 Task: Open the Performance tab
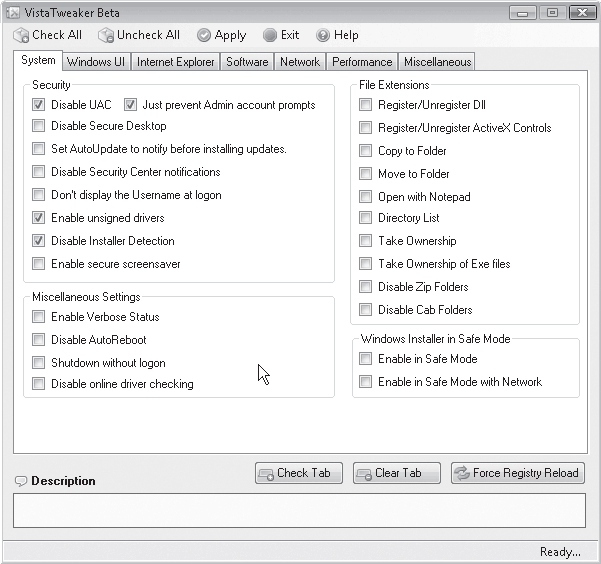pyautogui.click(x=362, y=62)
